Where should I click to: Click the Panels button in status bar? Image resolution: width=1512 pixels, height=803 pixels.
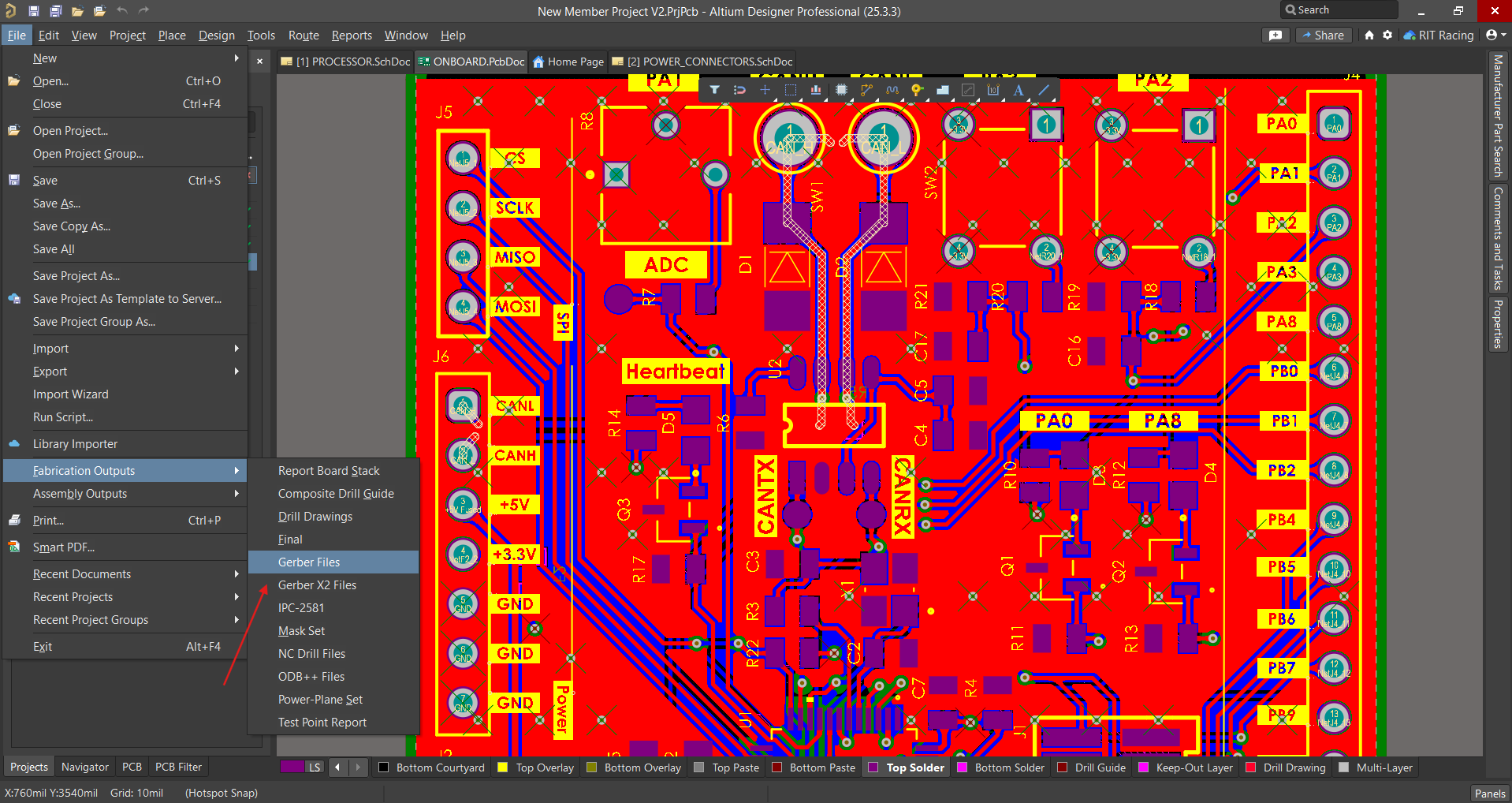point(1489,794)
